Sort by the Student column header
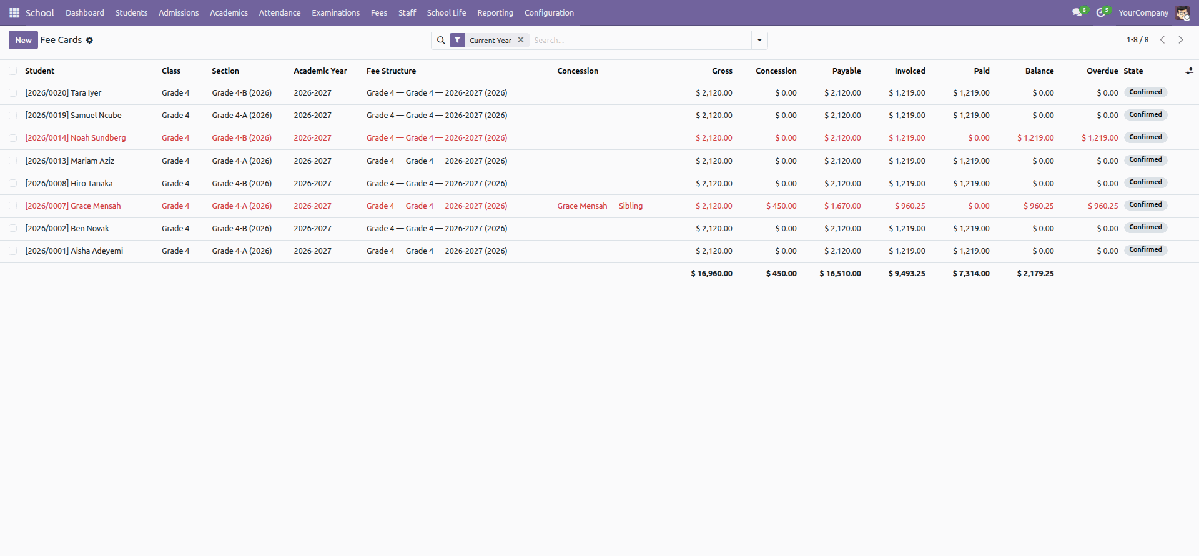This screenshot has height=556, width=1199. pyautogui.click(x=40, y=71)
